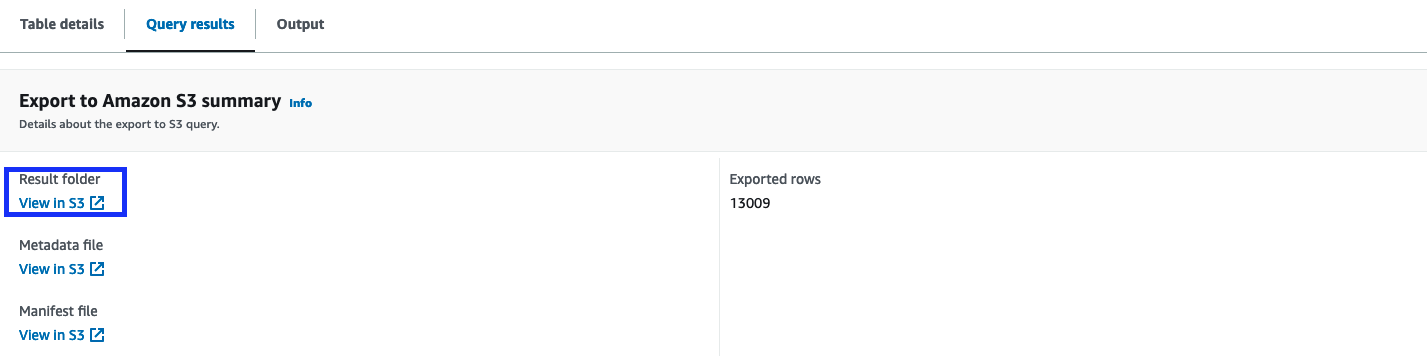Click external link icon under Metadata file
The width and height of the screenshot is (1427, 361).
[x=97, y=269]
